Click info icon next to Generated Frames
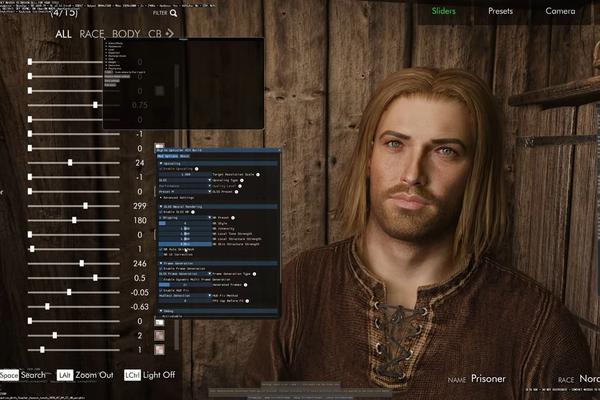The height and width of the screenshot is (400, 600). 245,285
